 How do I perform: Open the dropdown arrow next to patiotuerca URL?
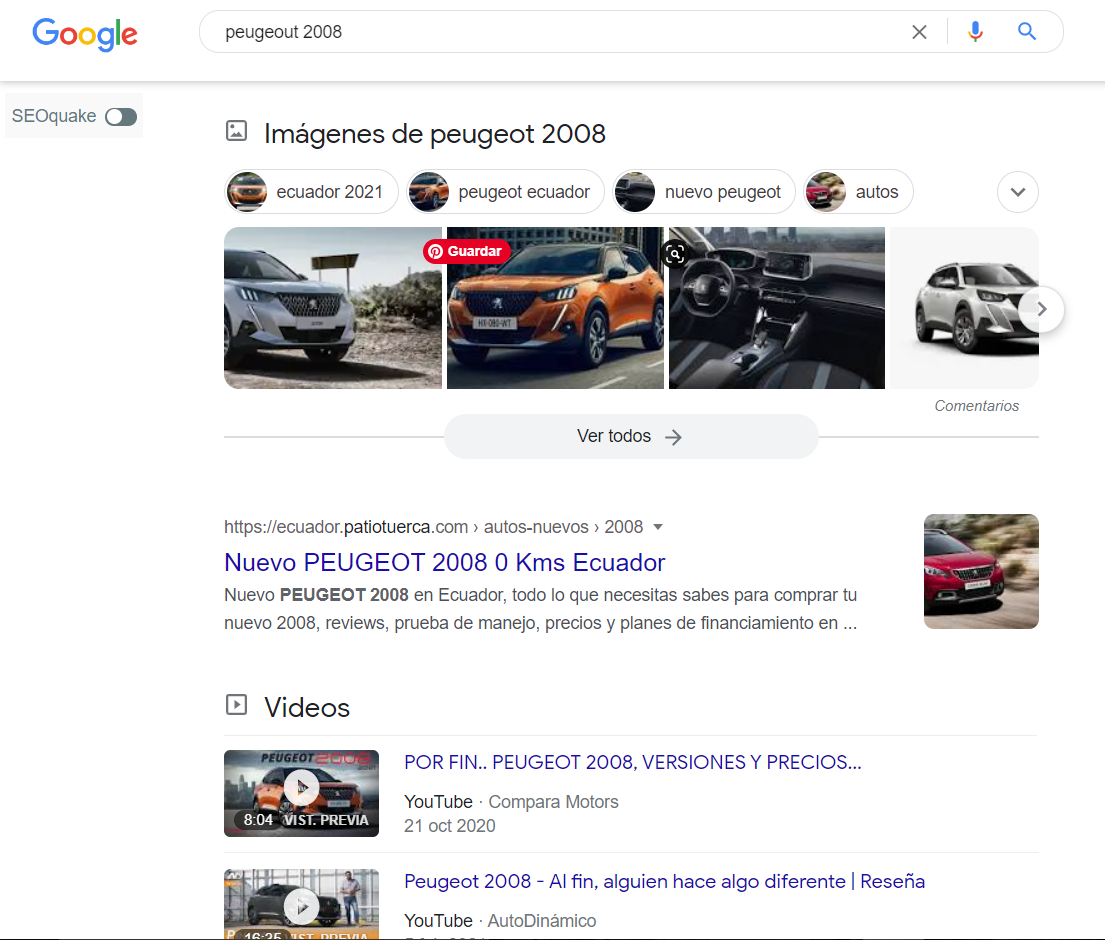[658, 527]
